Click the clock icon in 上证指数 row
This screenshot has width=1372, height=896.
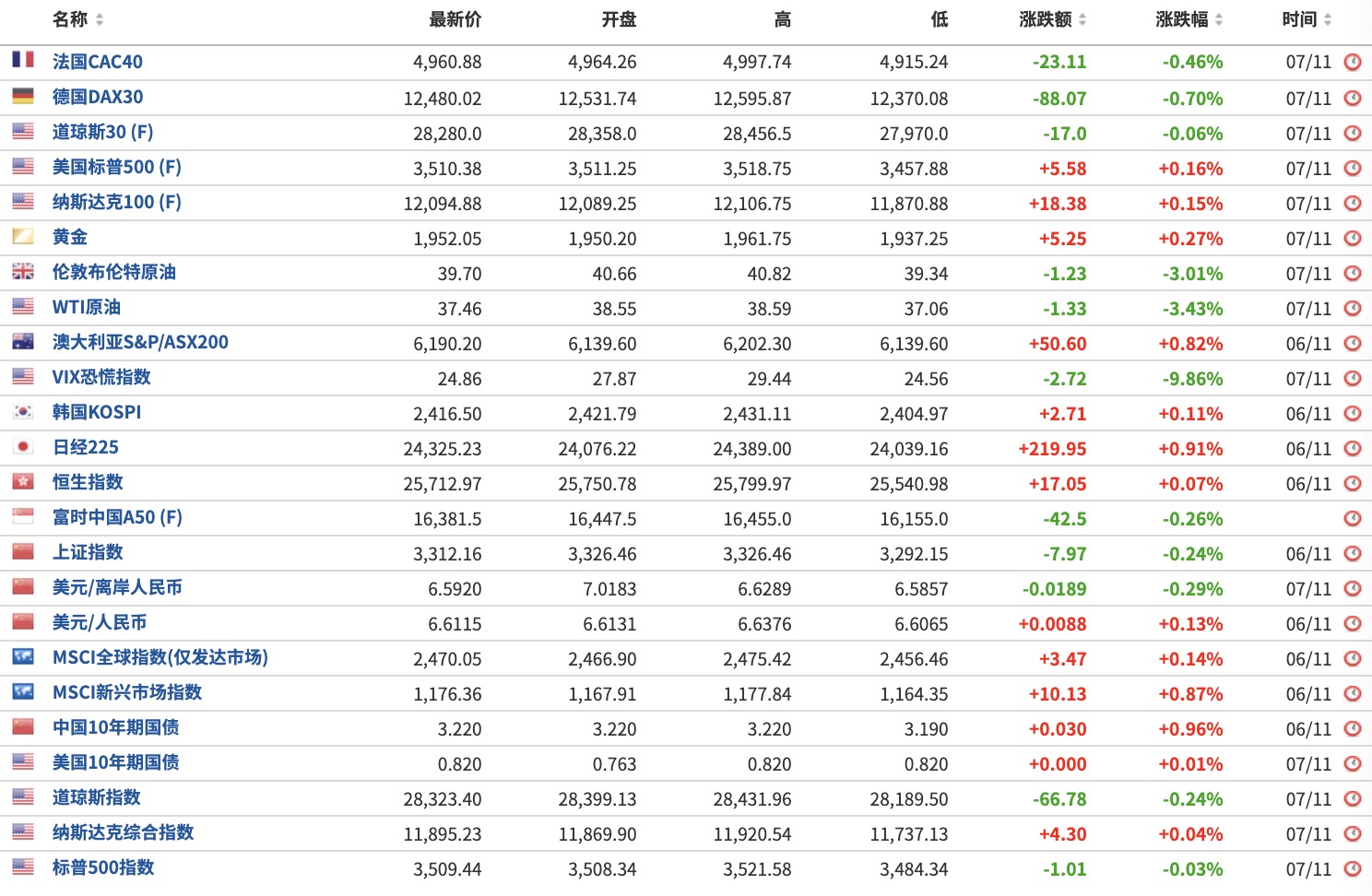(x=1353, y=553)
